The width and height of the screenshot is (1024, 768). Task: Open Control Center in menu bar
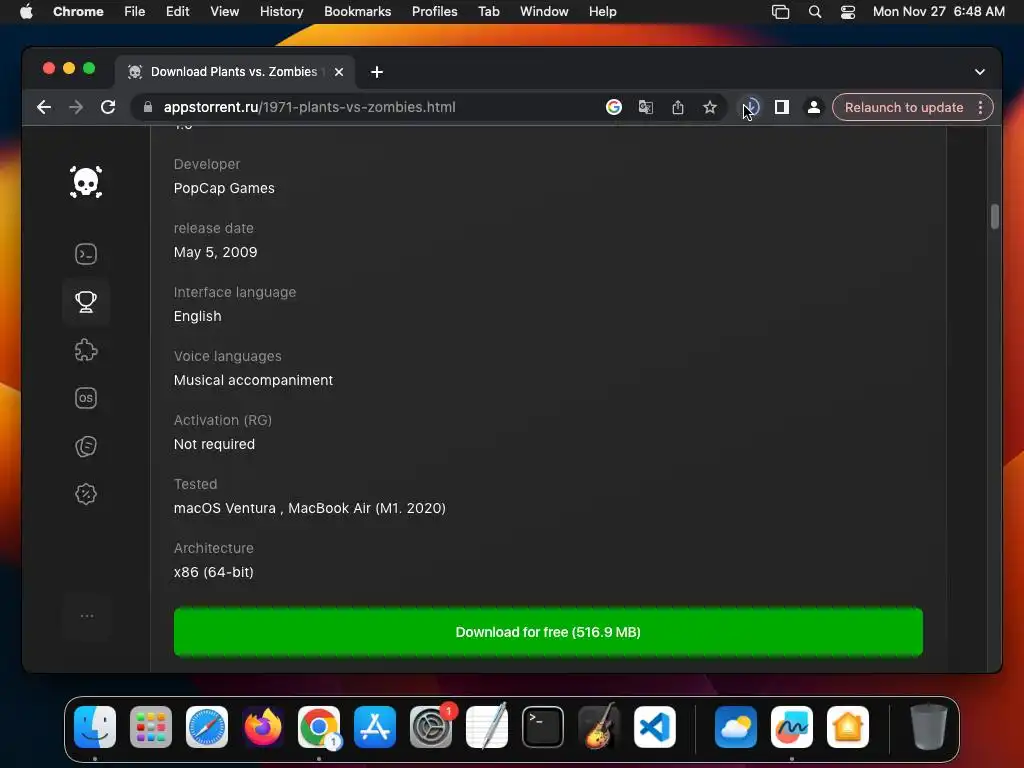848,12
